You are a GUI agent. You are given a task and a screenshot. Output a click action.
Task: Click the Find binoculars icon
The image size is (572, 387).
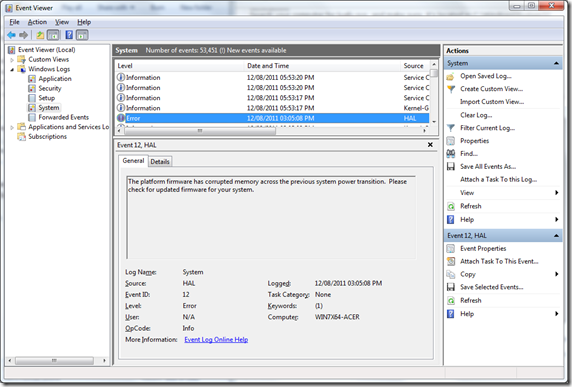(451, 154)
